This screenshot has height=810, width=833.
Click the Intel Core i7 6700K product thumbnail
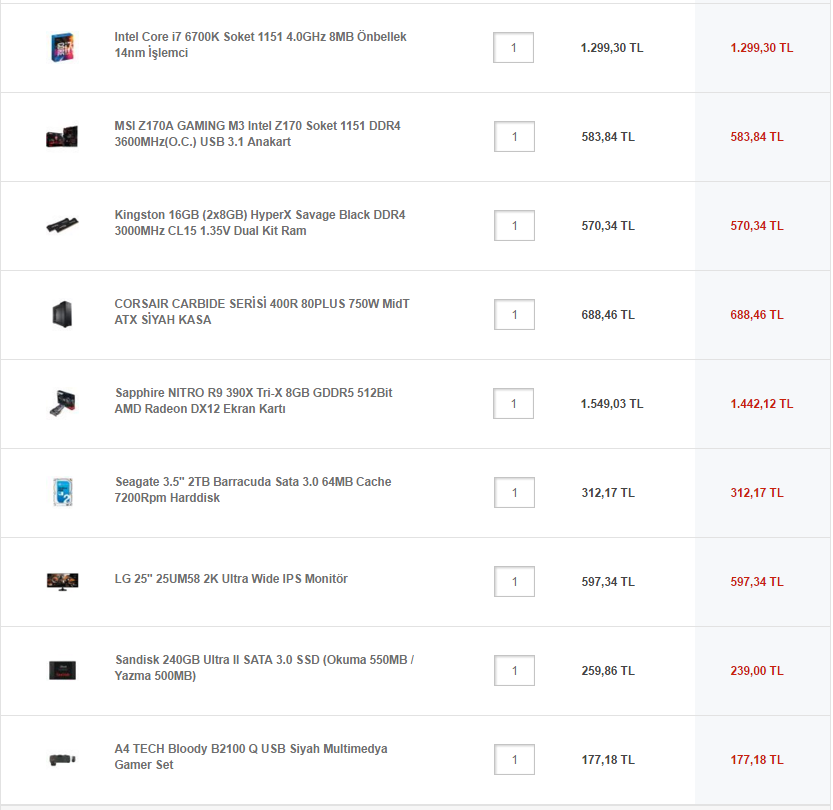tap(63, 47)
